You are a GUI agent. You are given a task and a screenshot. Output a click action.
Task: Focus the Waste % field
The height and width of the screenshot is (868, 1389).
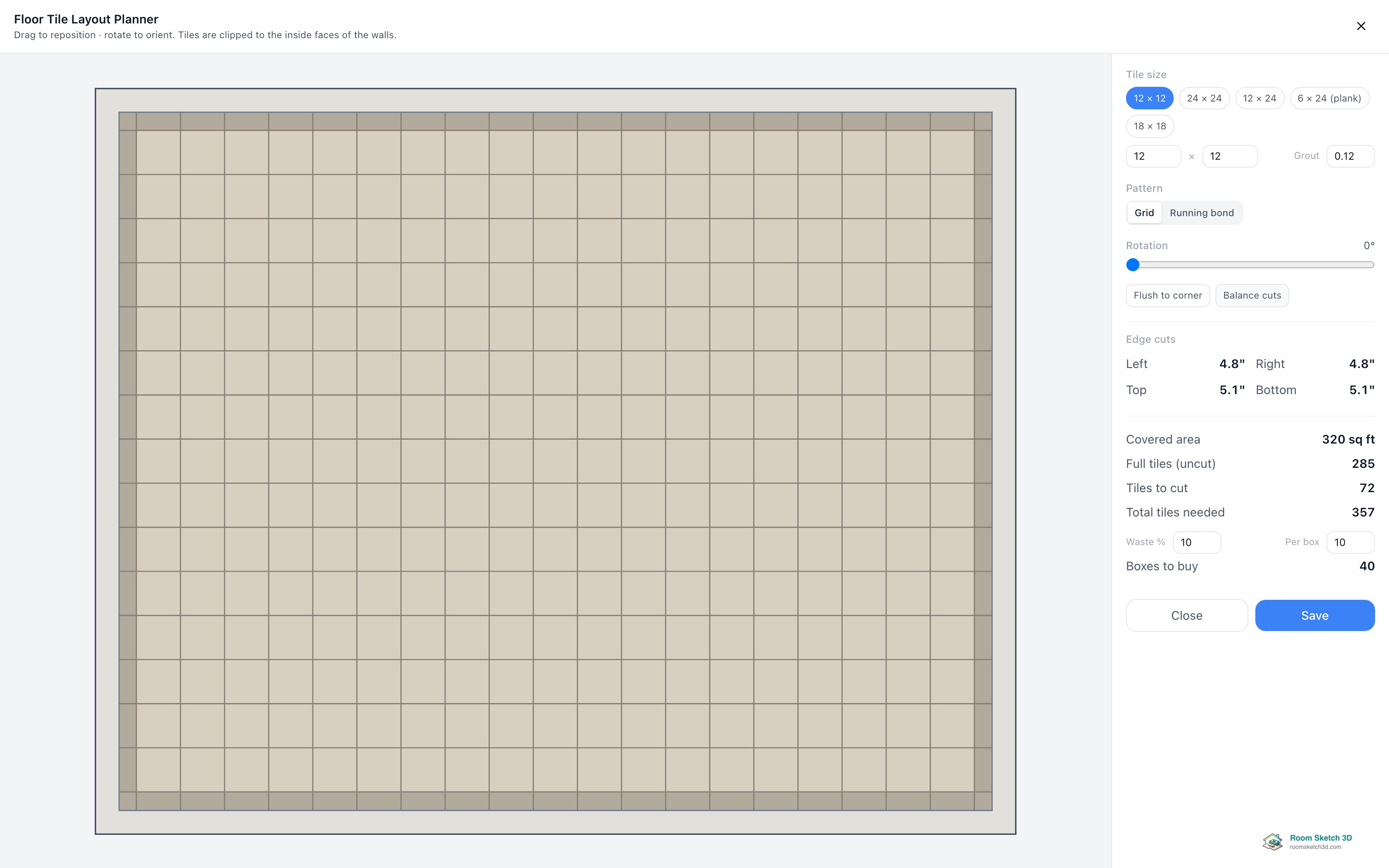point(1197,542)
